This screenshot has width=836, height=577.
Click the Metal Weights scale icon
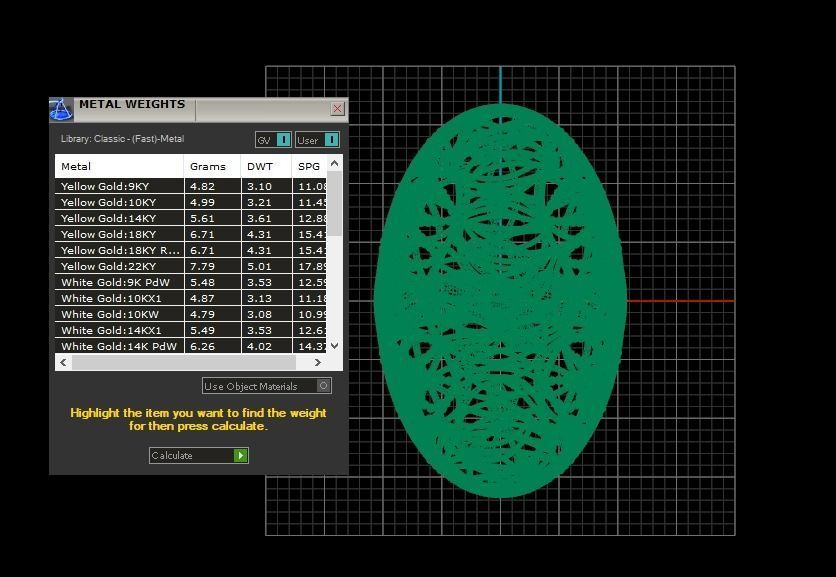coord(61,109)
